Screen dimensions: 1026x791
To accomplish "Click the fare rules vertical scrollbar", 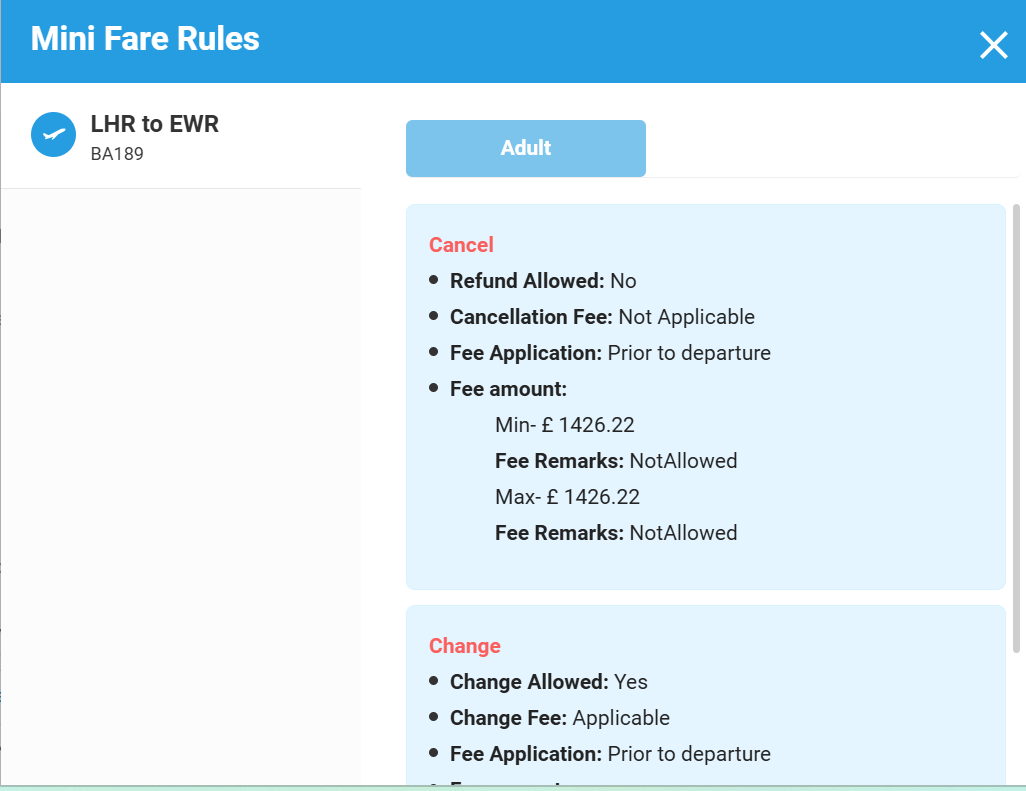I will (1017, 428).
